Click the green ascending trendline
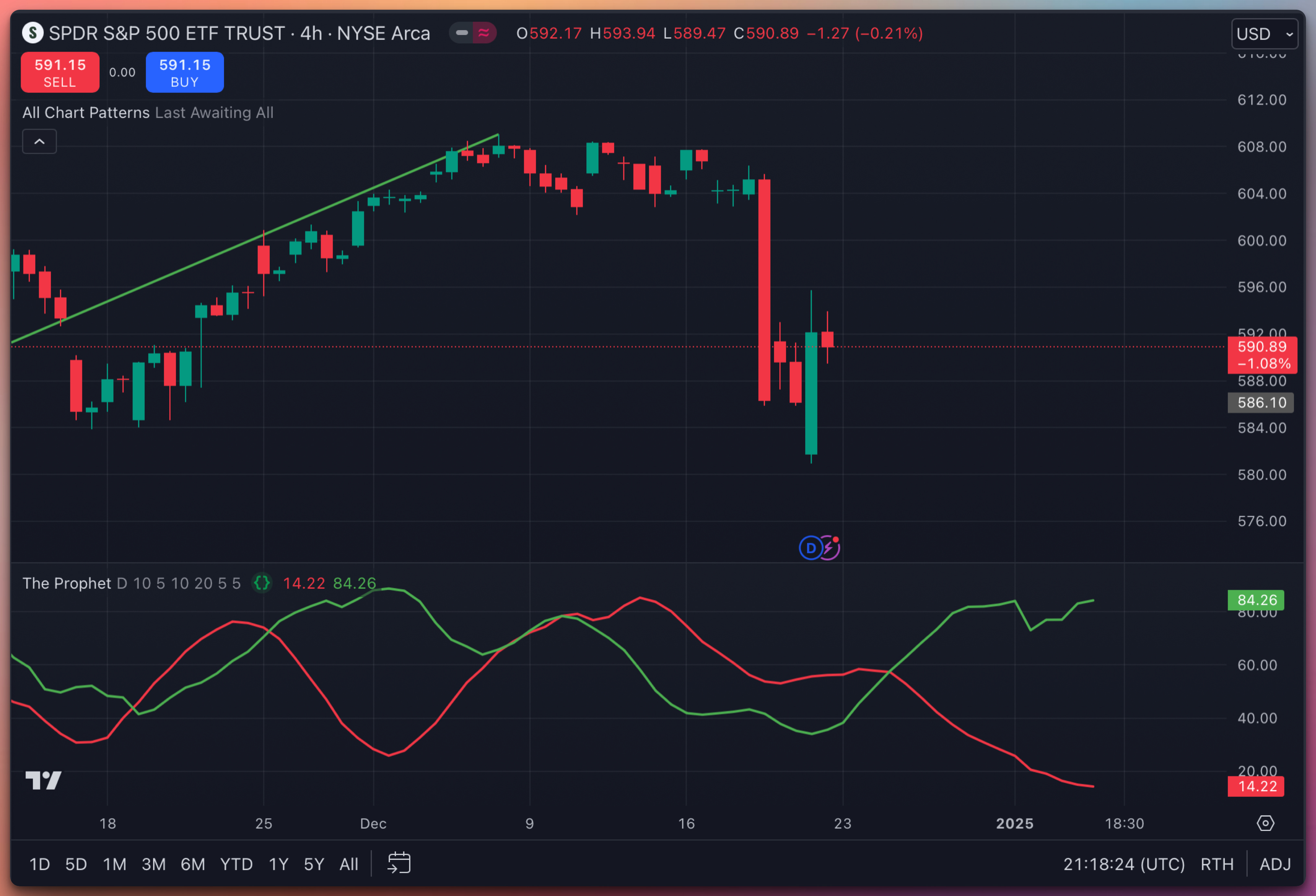 coord(255,239)
